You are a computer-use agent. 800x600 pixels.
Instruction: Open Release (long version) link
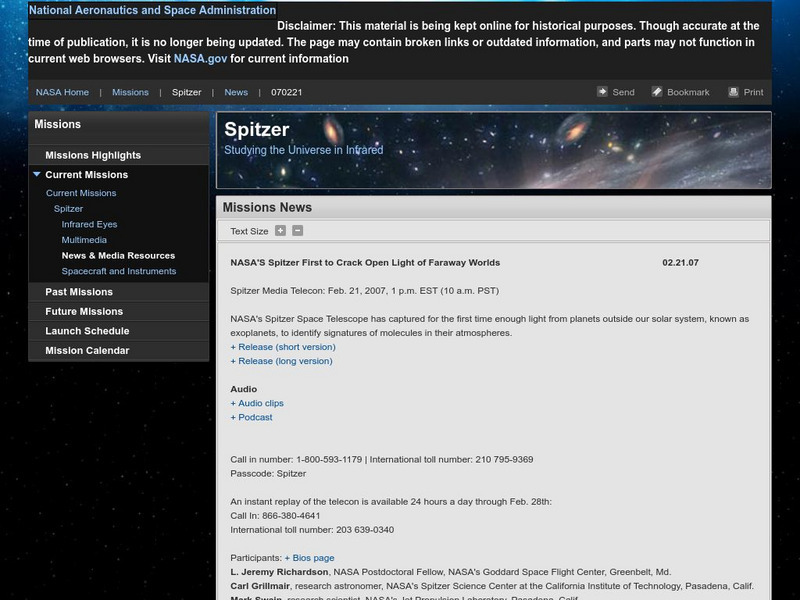(281, 361)
